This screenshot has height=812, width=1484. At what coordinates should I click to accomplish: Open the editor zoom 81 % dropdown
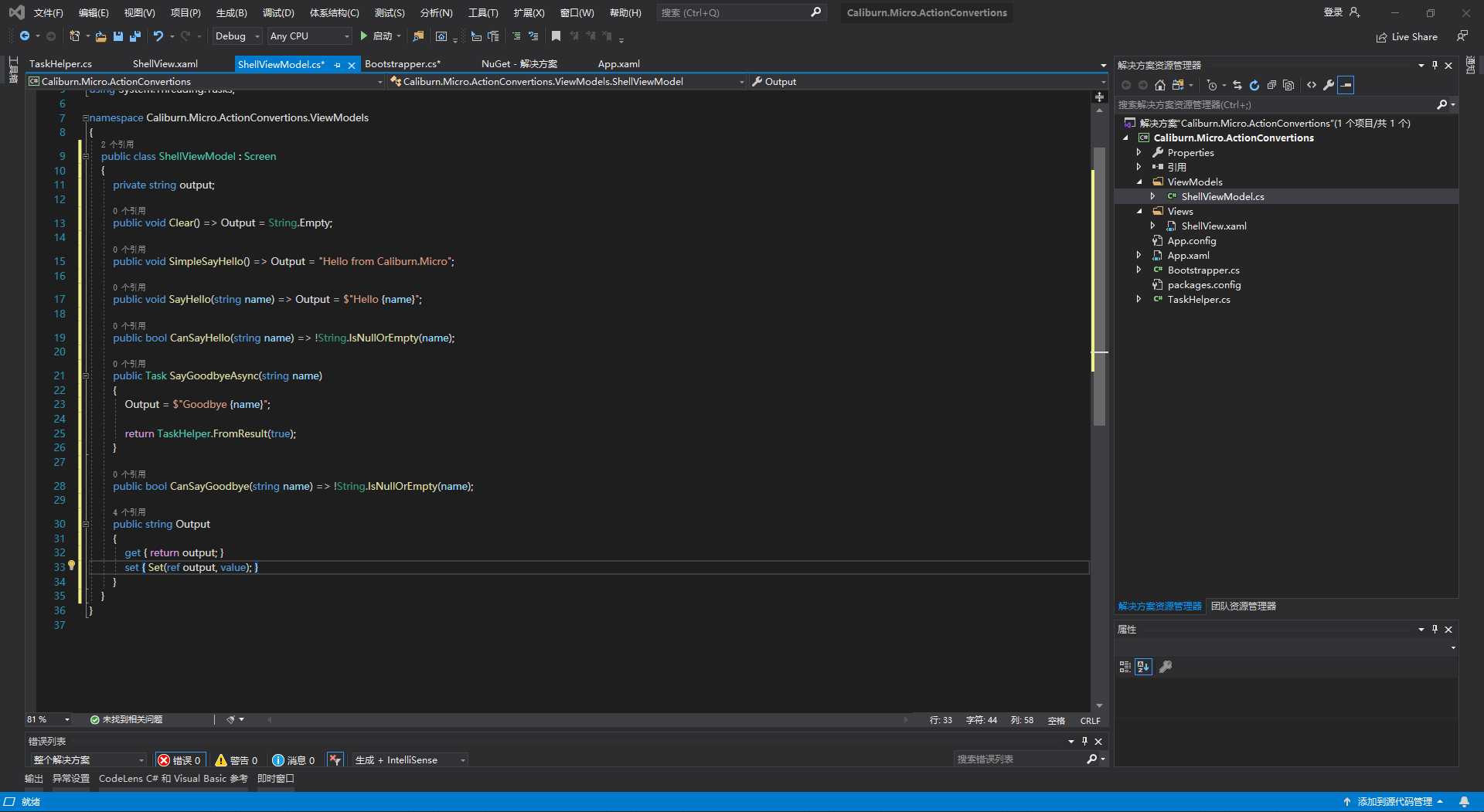coord(49,719)
